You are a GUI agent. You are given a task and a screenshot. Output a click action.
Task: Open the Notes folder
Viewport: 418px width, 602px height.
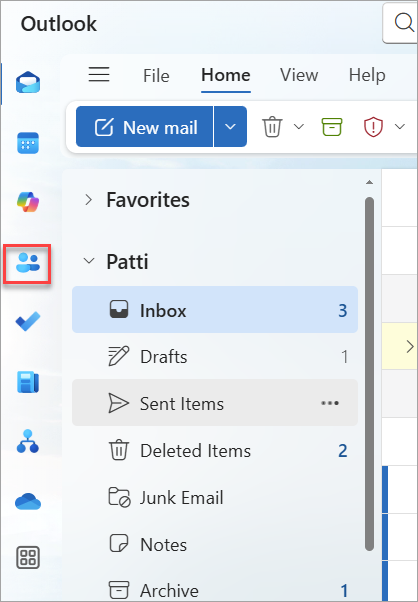pyautogui.click(x=215, y=544)
